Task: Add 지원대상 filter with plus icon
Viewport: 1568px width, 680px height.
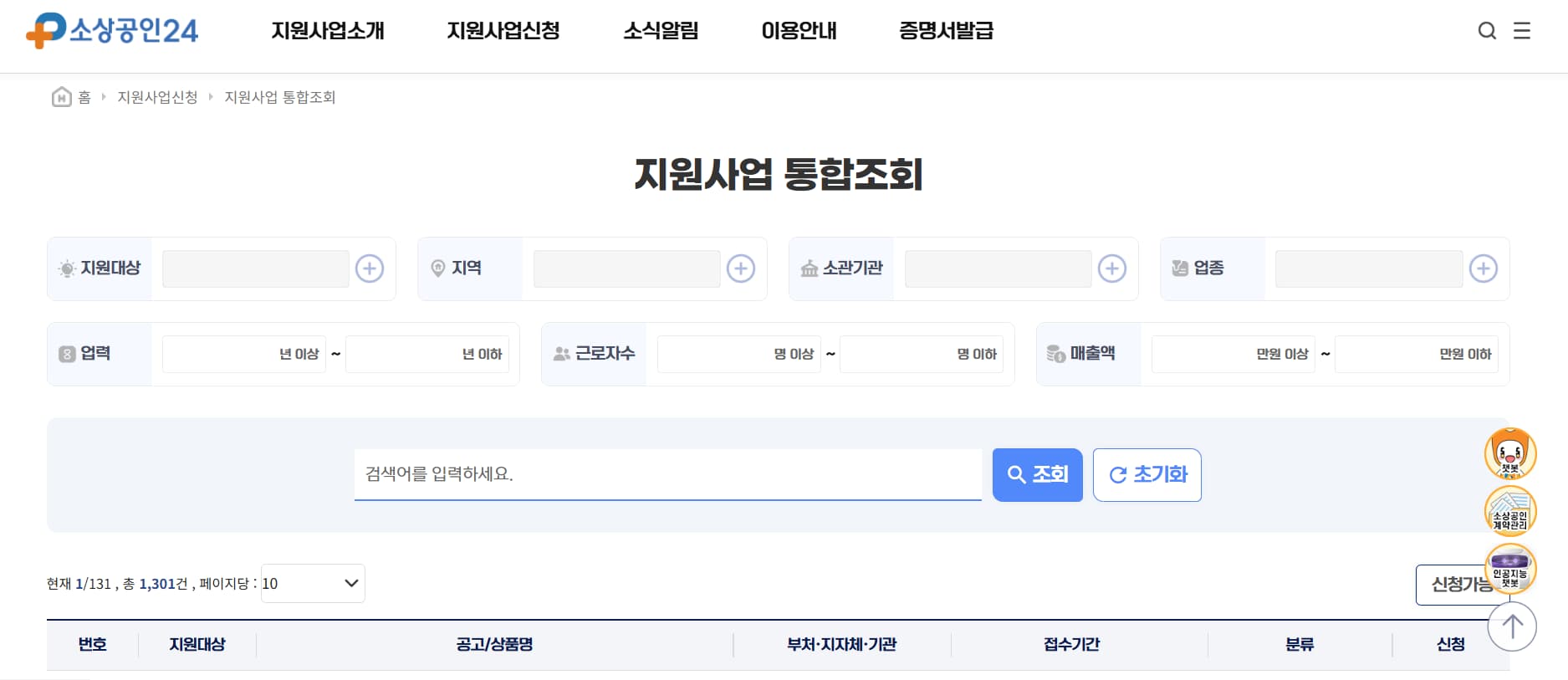Action: click(370, 268)
